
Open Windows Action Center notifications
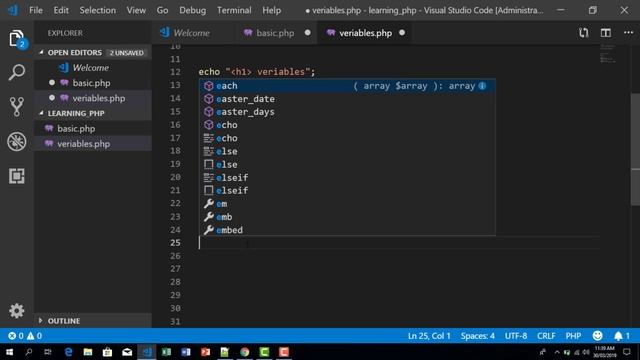pyautogui.click(x=627, y=352)
